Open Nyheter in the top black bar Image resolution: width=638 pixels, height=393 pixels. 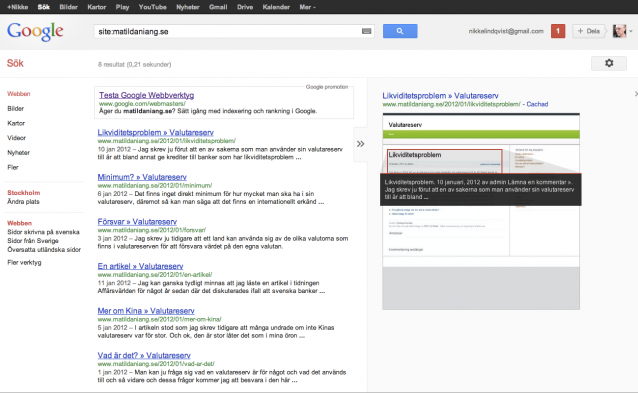click(x=188, y=7)
